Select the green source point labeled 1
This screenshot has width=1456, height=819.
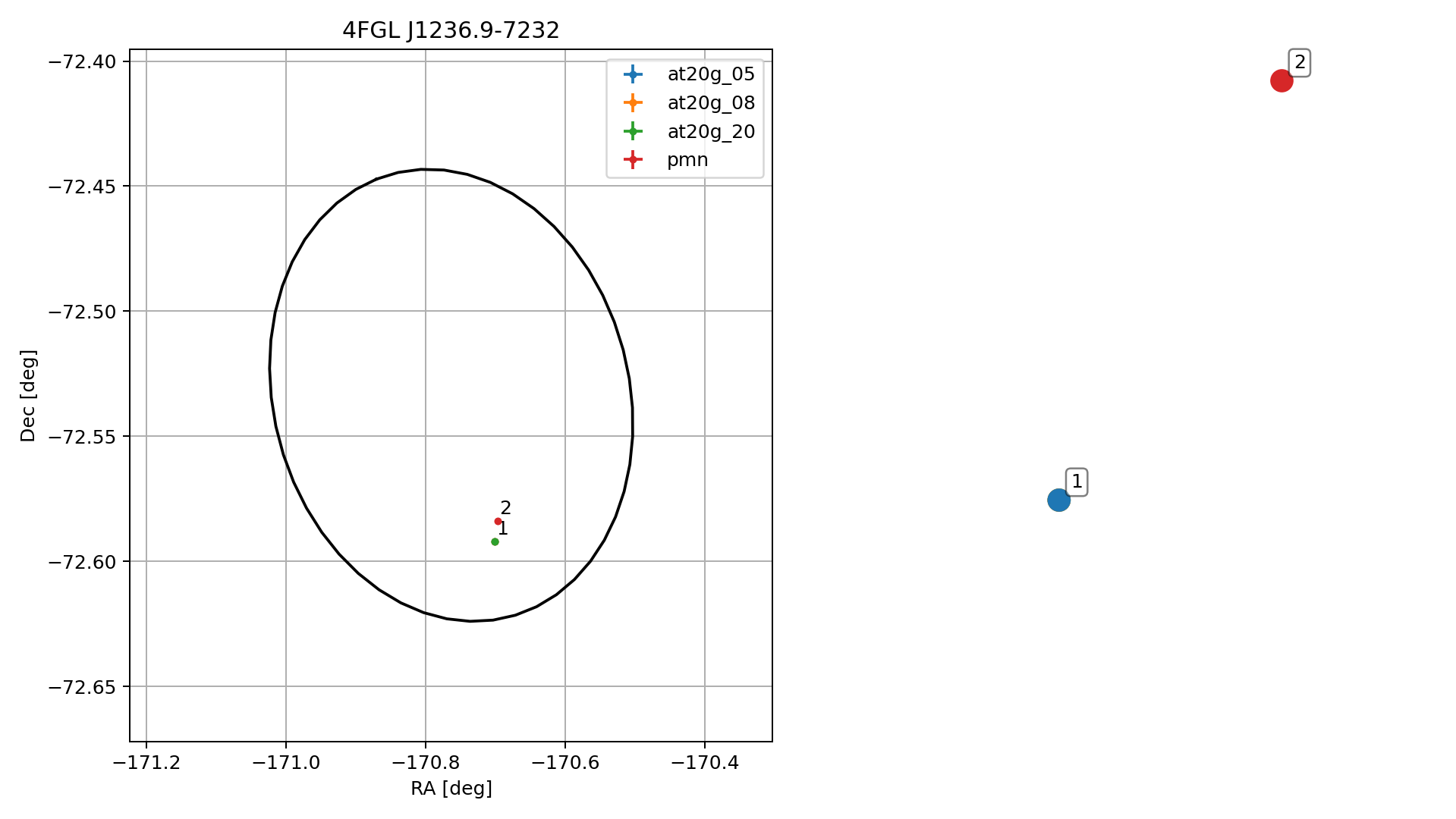click(495, 541)
